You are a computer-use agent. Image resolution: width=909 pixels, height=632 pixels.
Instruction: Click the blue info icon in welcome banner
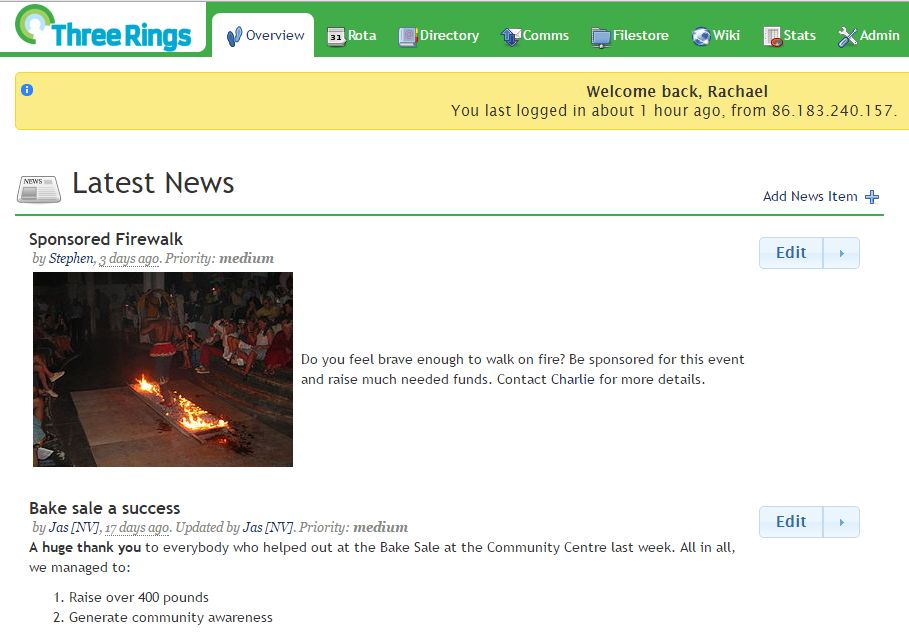pos(27,90)
